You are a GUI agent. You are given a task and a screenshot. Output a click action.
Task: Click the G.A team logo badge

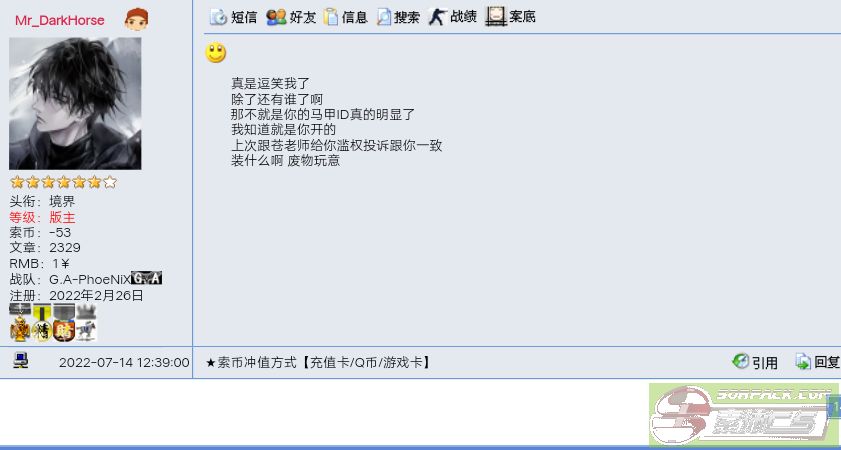pos(146,279)
